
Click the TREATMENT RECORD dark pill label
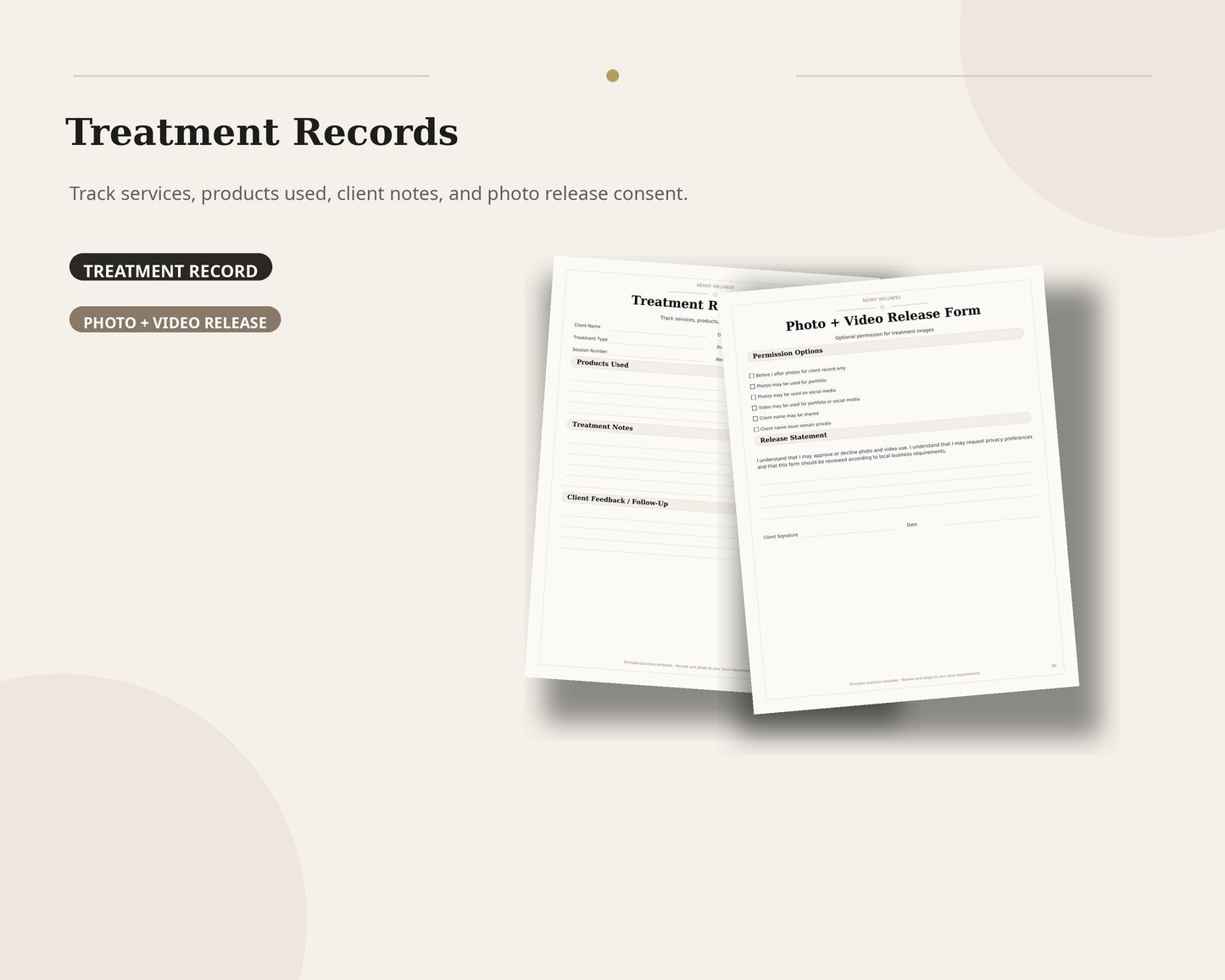170,267
